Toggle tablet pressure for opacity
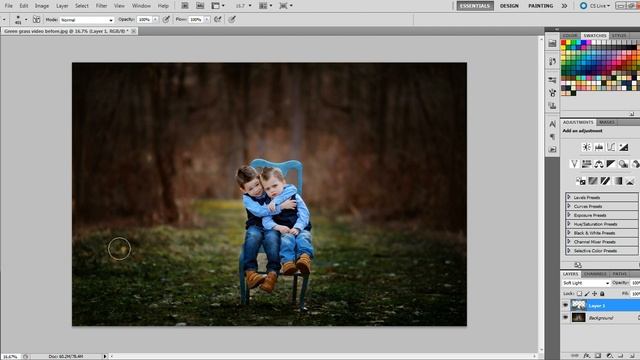This screenshot has height=360, width=640. coord(166,19)
